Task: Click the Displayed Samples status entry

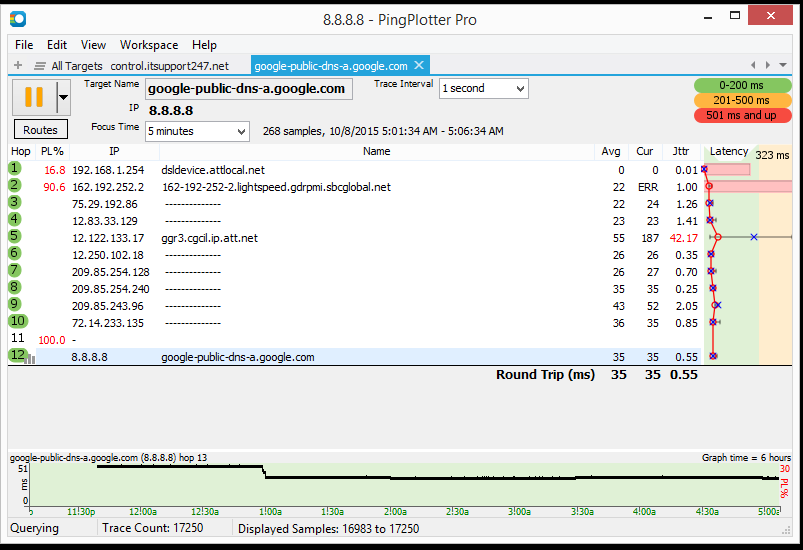Action: [328, 528]
